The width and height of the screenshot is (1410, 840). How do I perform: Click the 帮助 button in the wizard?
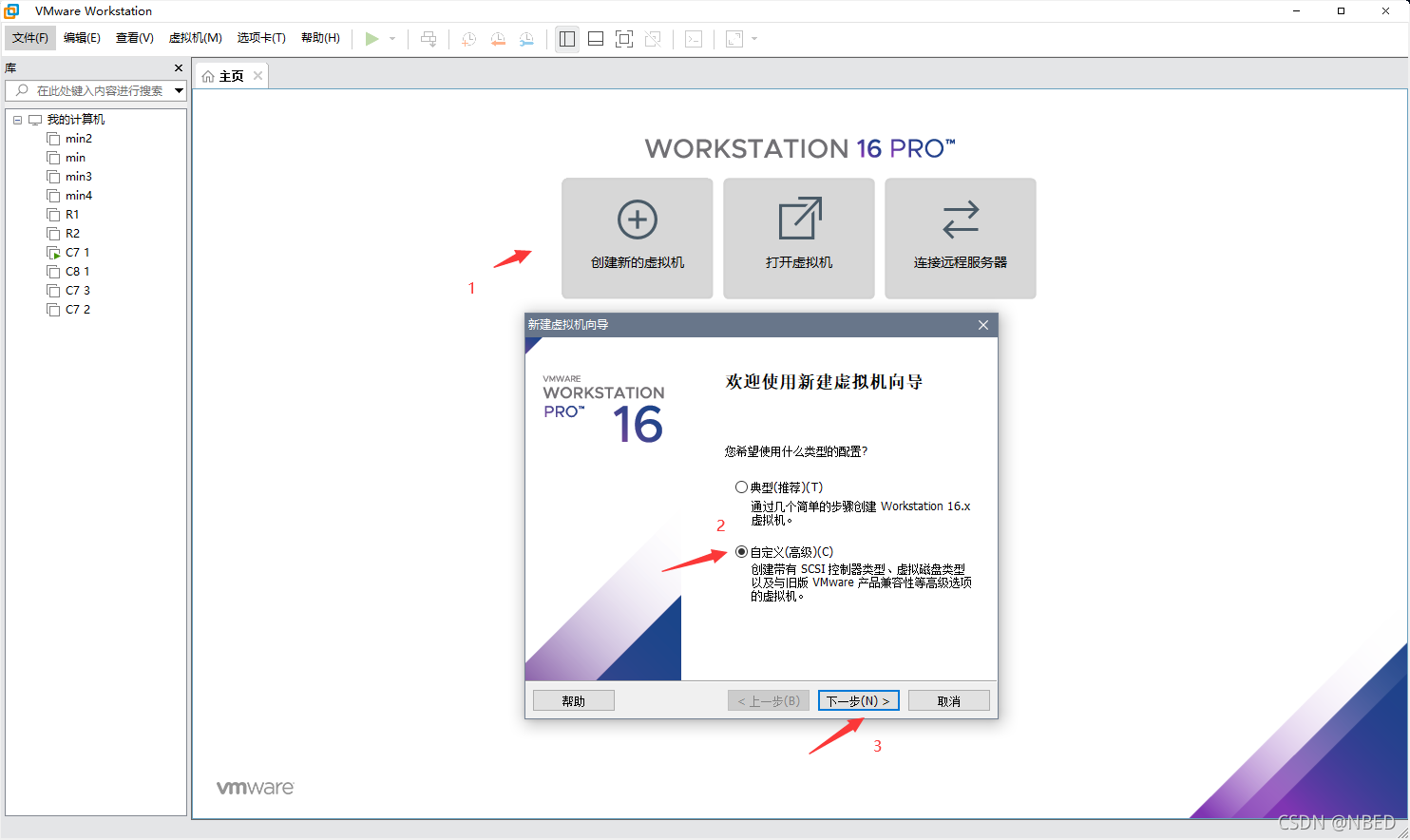(574, 700)
